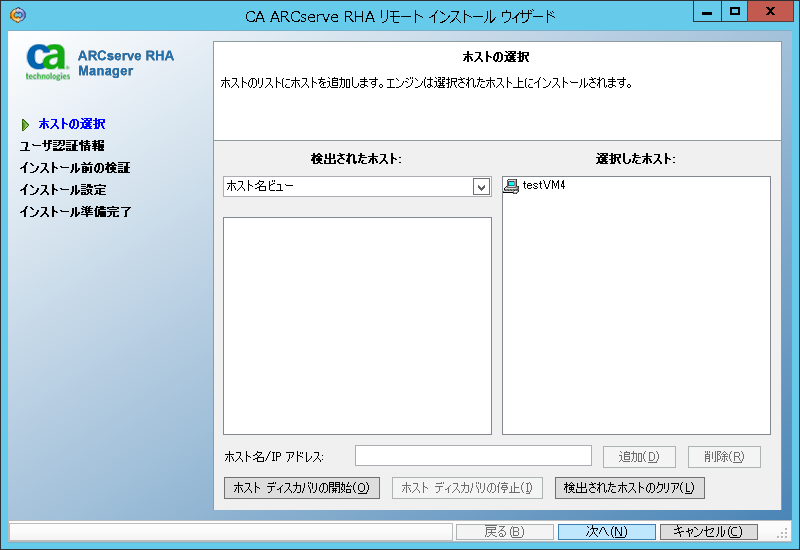The height and width of the screenshot is (550, 800).
Task: Close the wizard window
Action: click(770, 11)
